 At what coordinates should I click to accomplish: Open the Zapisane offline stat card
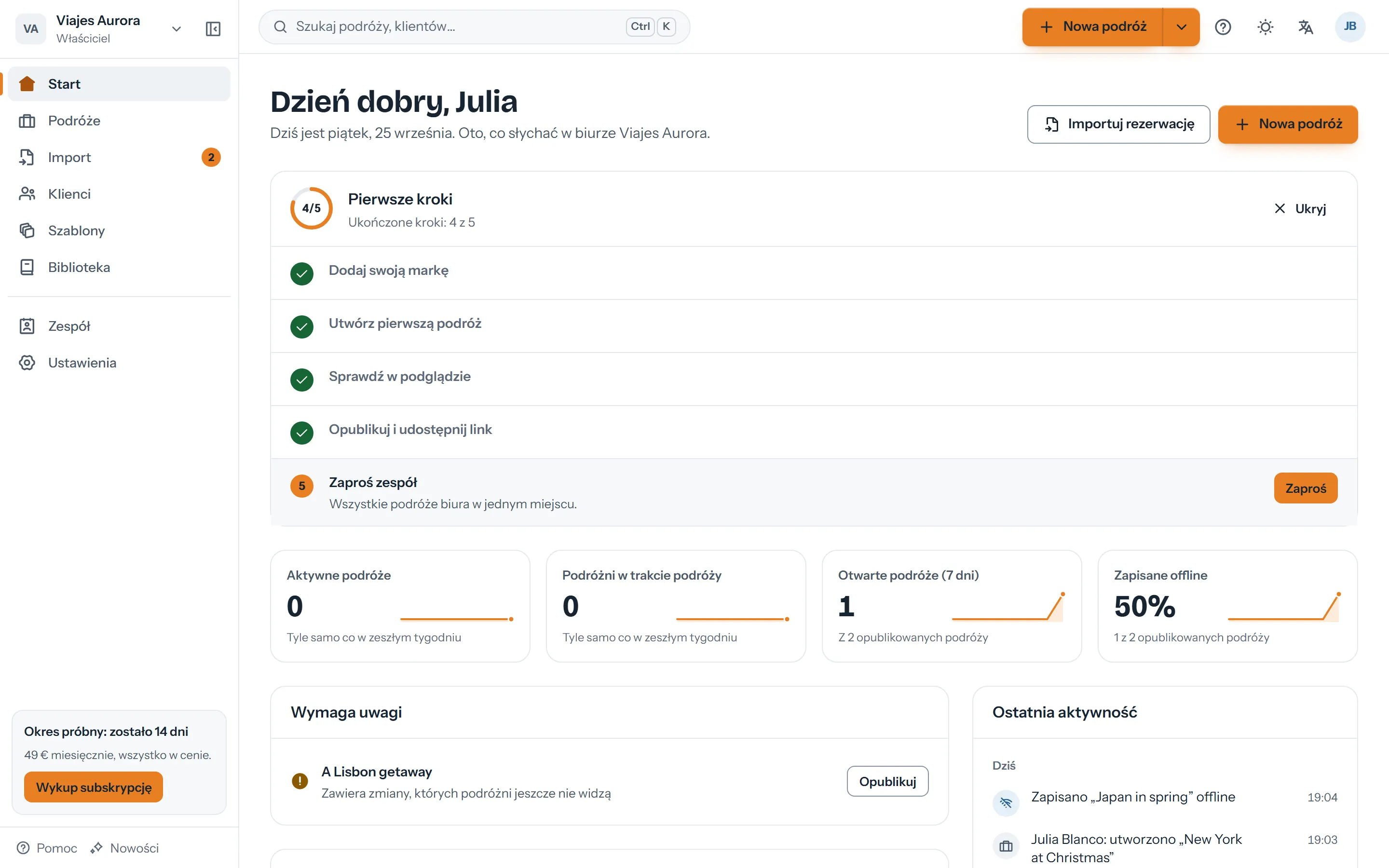[1228, 606]
